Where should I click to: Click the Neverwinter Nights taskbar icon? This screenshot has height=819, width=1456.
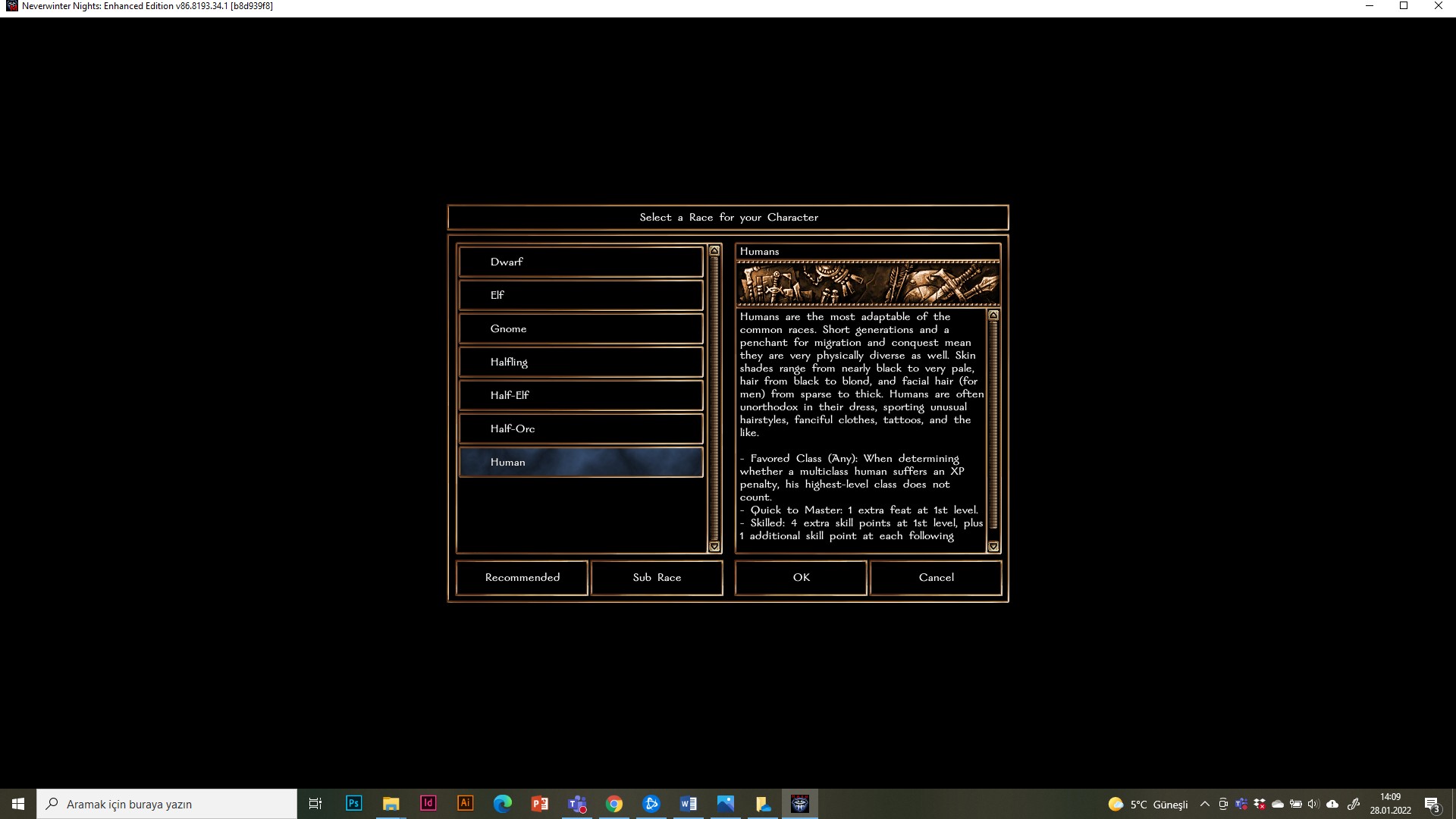tap(799, 804)
